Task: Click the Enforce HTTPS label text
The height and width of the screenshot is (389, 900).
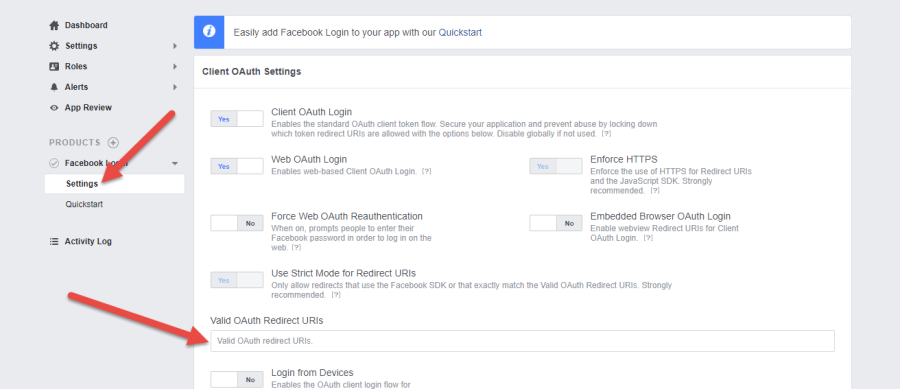Action: pyautogui.click(x=624, y=160)
